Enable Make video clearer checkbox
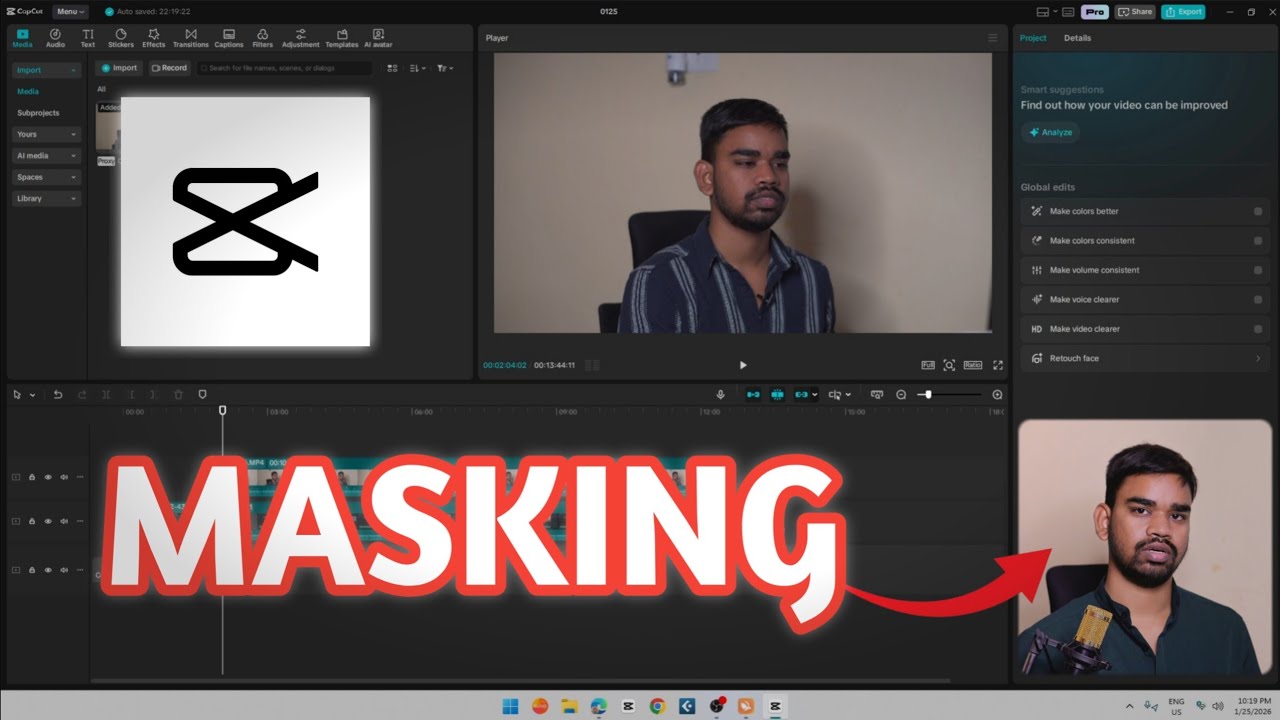Image resolution: width=1280 pixels, height=720 pixels. pos(1258,329)
